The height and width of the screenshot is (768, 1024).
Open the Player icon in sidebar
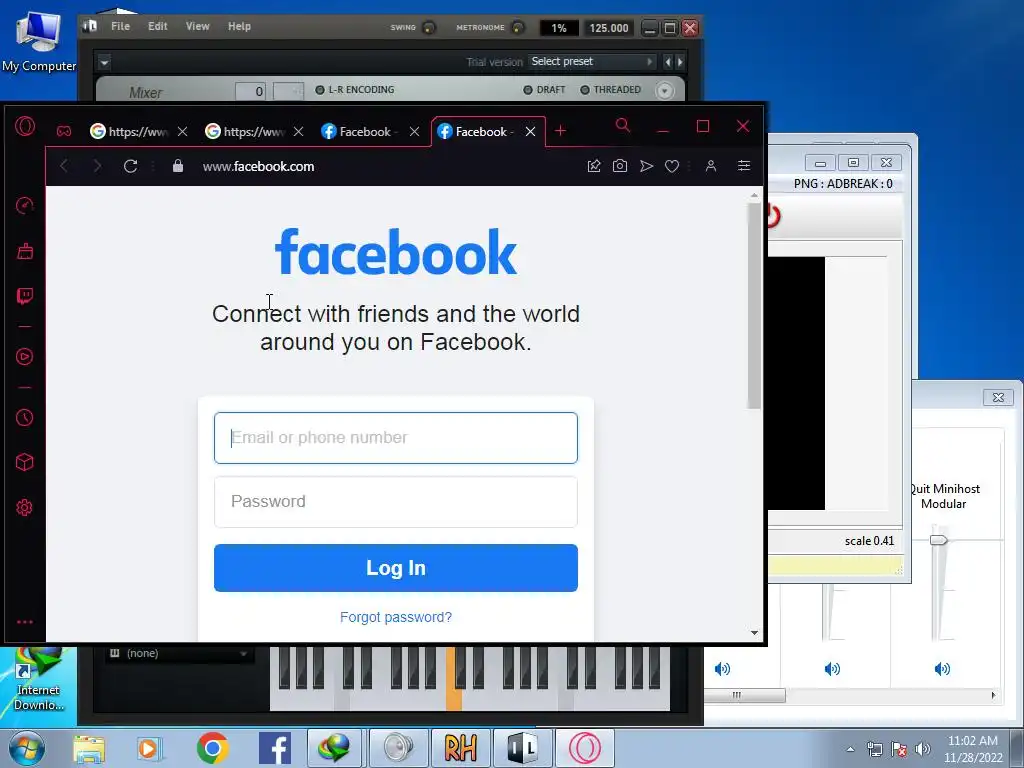pyautogui.click(x=25, y=357)
